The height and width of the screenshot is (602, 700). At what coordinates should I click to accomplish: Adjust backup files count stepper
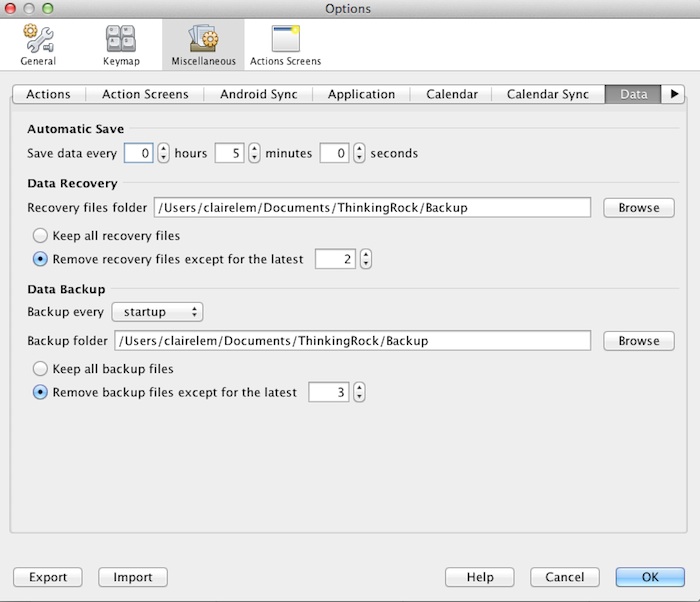[358, 392]
